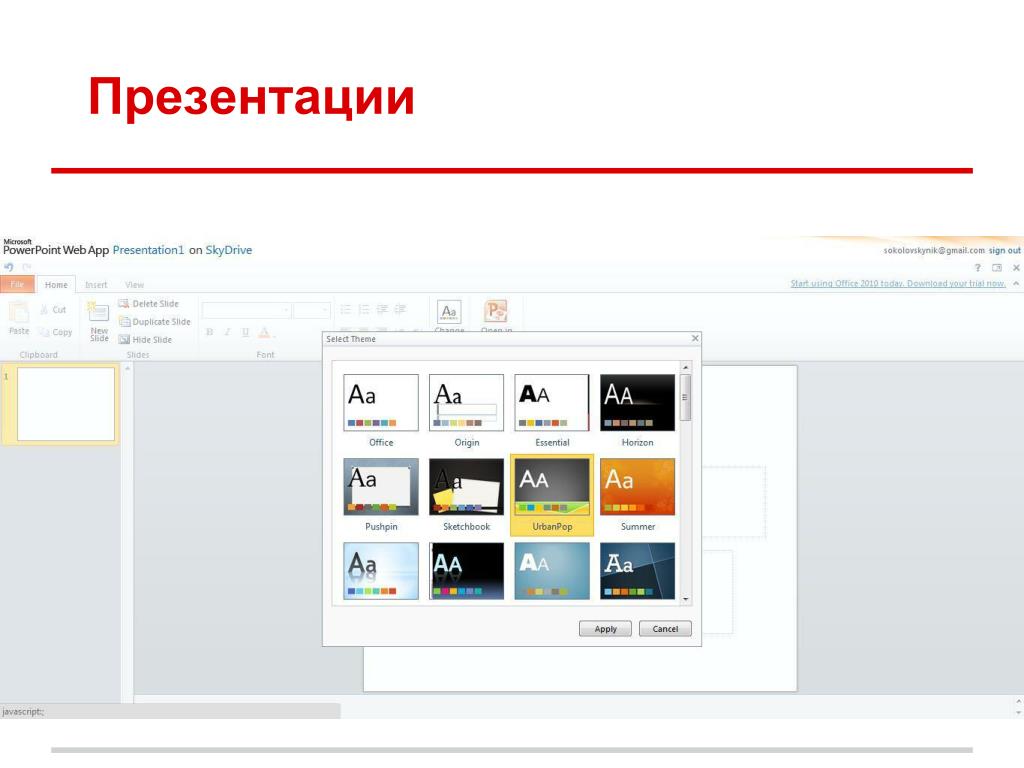This screenshot has height=768, width=1024.
Task: Click the Undo arrow icon
Action: pos(8,267)
